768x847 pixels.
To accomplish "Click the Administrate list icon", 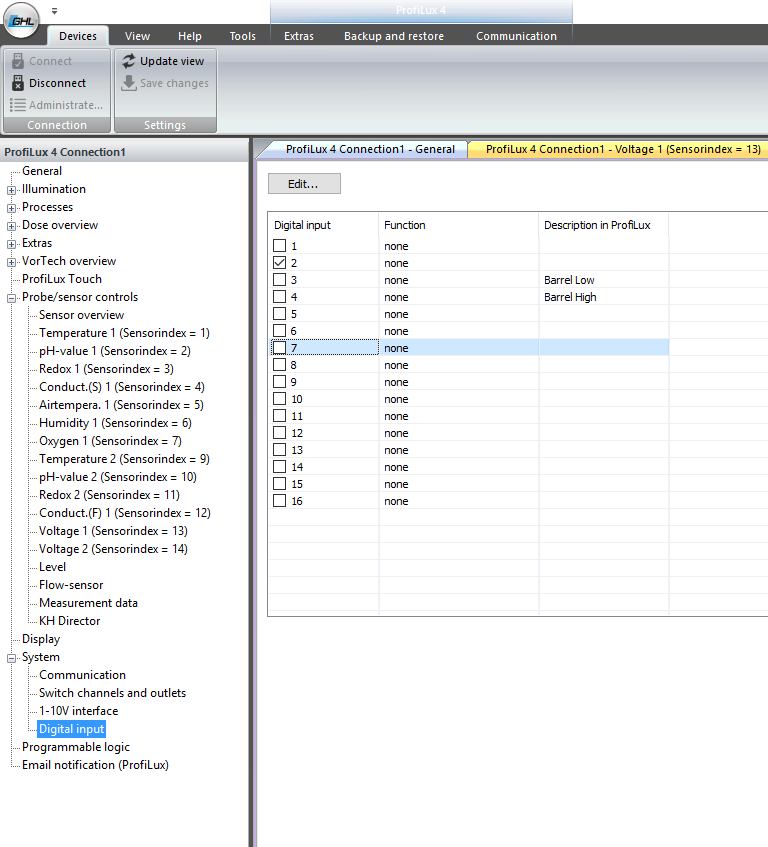I will [18, 105].
